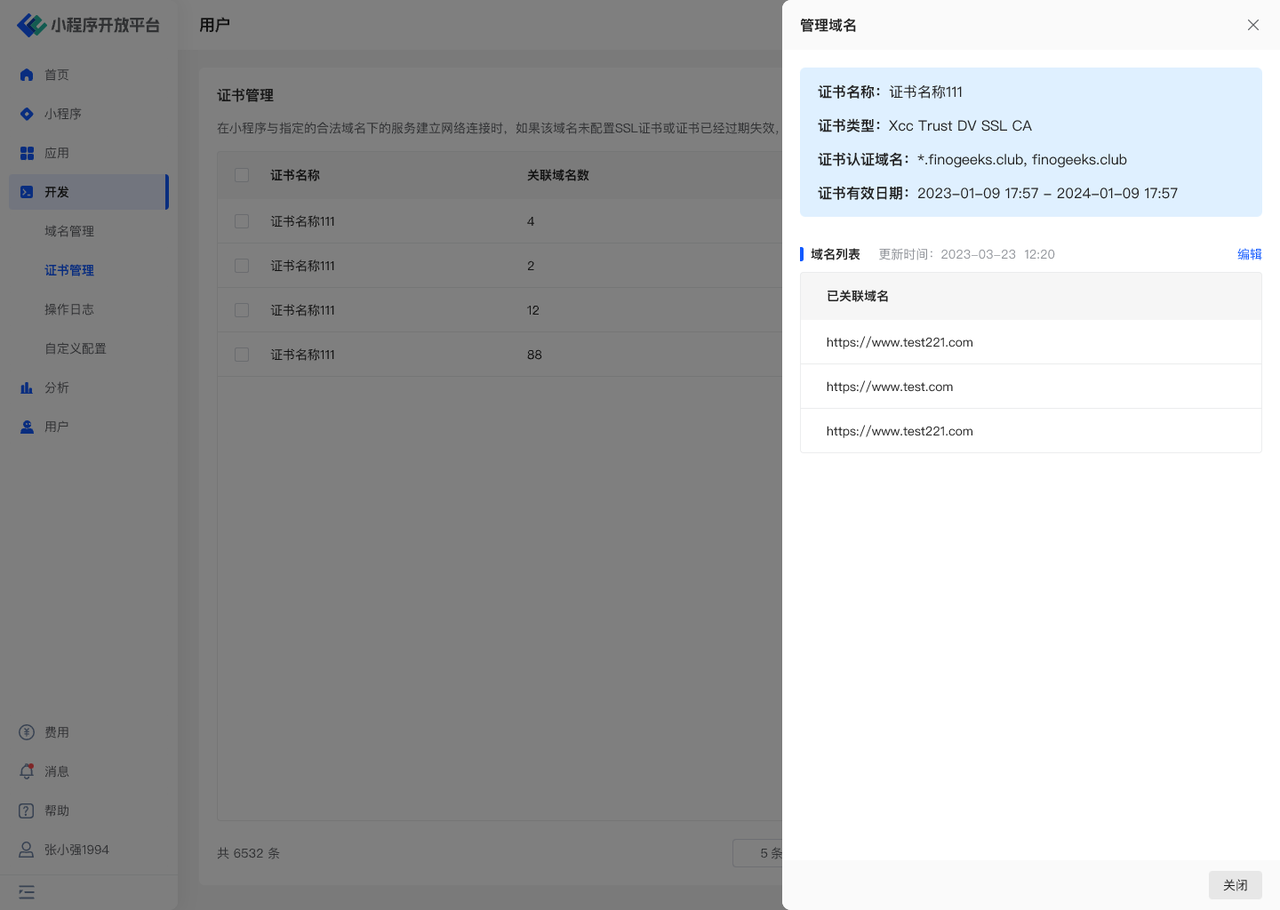Image resolution: width=1280 pixels, height=910 pixels.
Task: Toggle the select-all checkbox in table header
Action: pyautogui.click(x=242, y=175)
